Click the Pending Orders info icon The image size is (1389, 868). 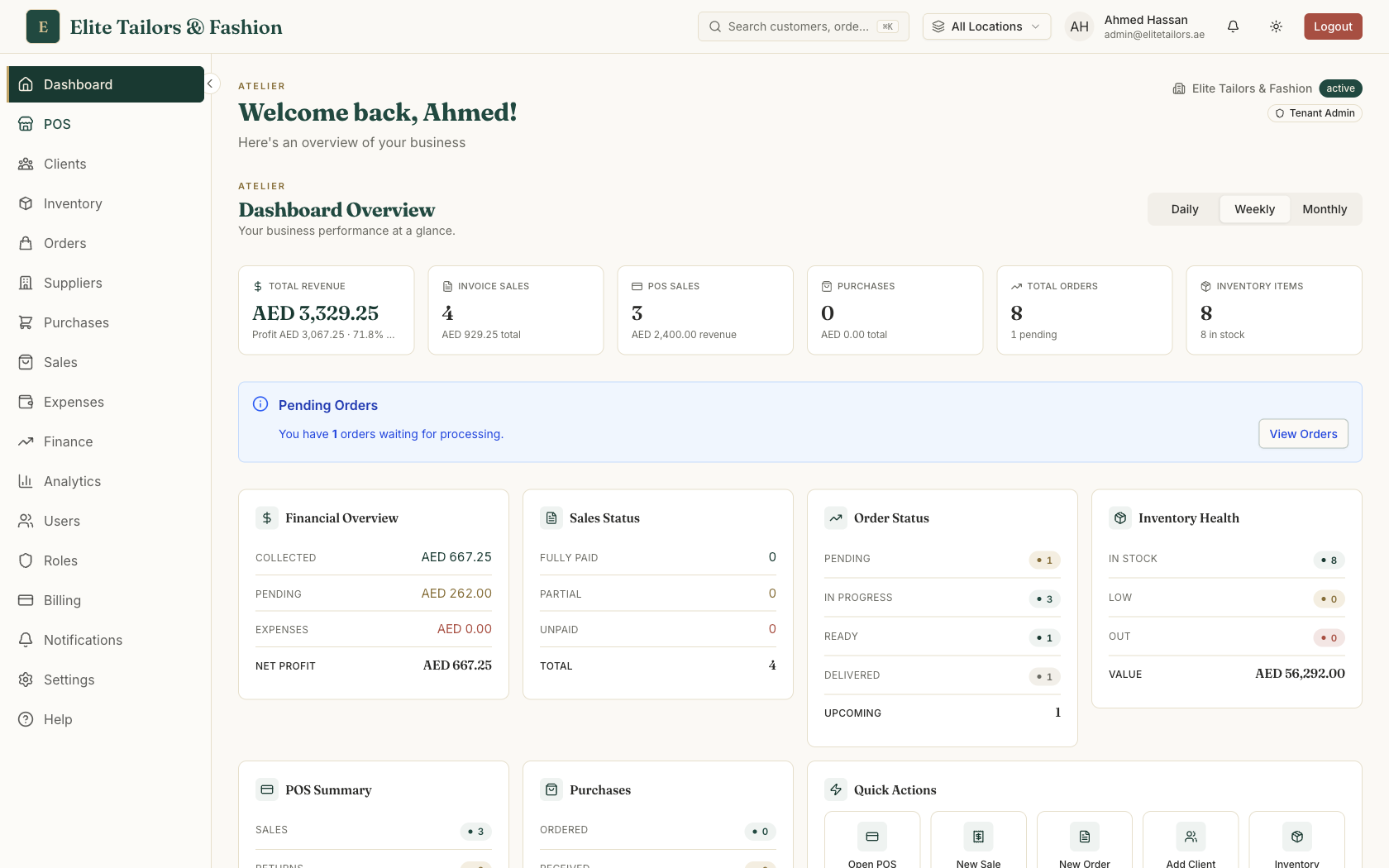click(x=260, y=404)
